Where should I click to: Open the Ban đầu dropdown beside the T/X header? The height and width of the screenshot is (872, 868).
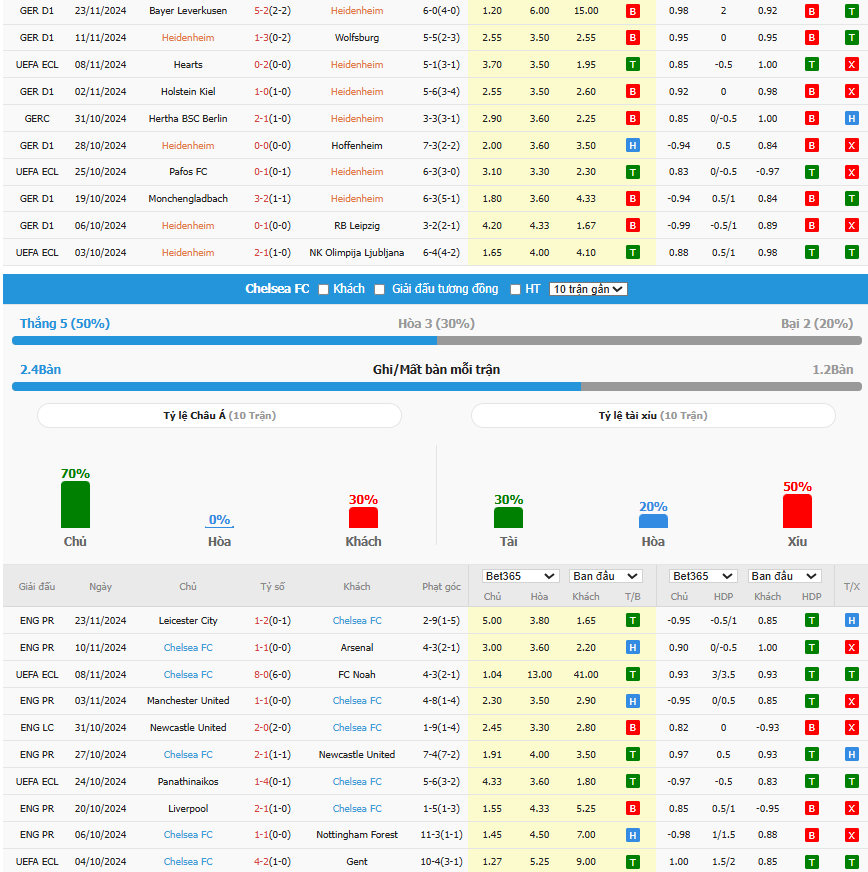tap(784, 576)
